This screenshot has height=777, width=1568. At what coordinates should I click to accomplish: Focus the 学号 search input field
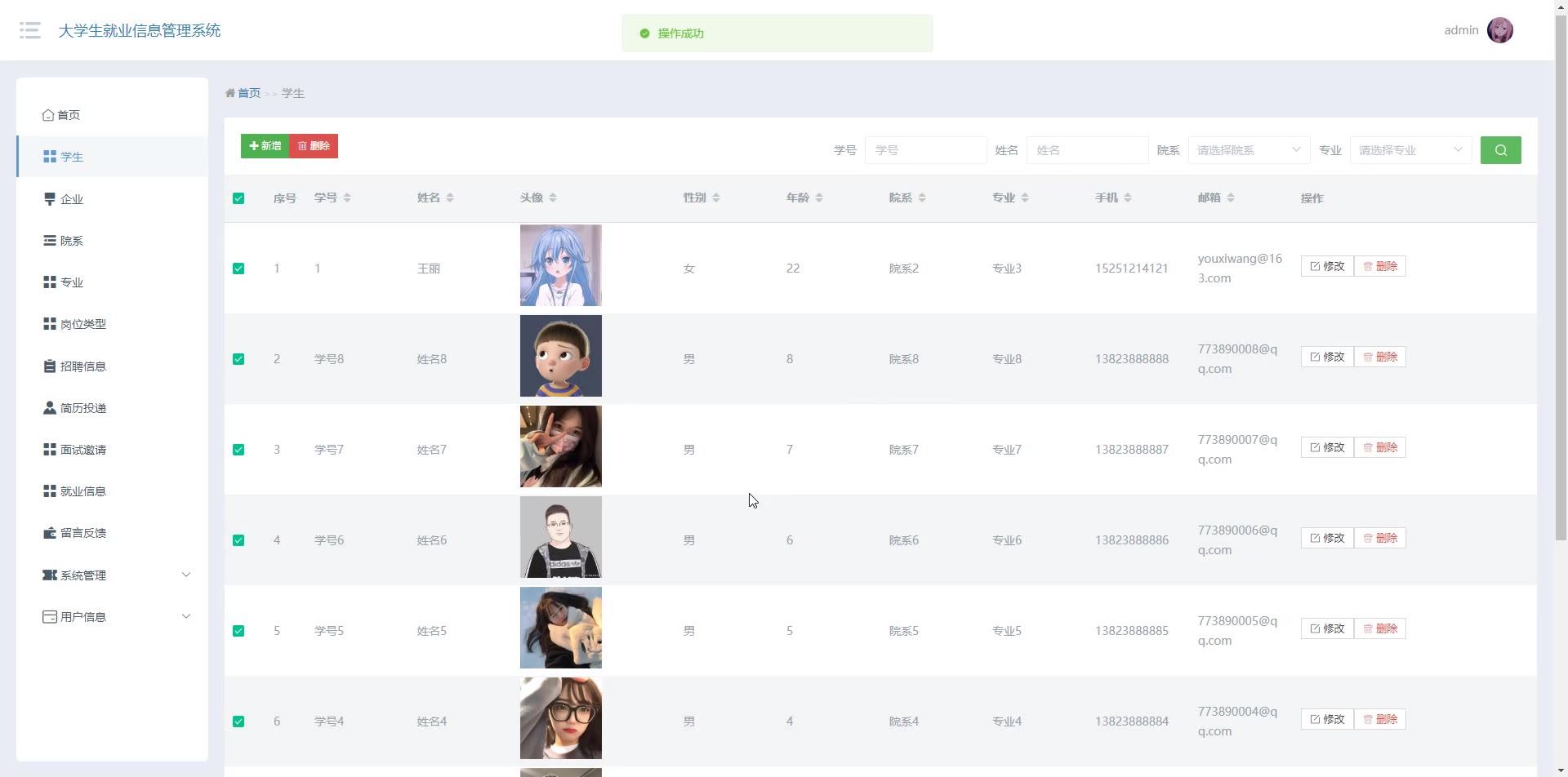pyautogui.click(x=925, y=150)
